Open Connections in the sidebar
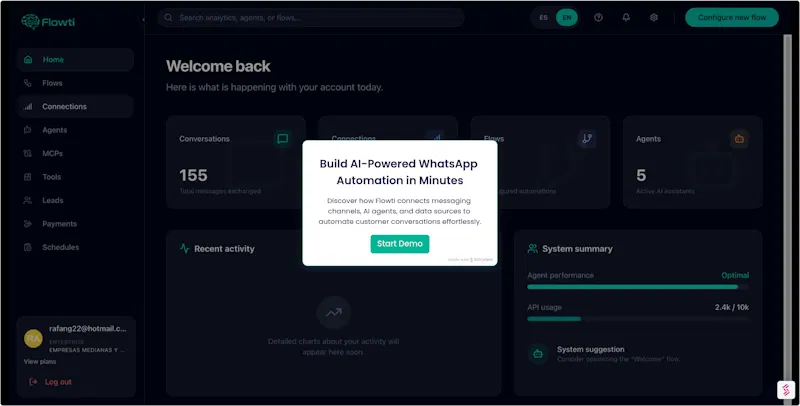The width and height of the screenshot is (800, 406). (x=75, y=107)
